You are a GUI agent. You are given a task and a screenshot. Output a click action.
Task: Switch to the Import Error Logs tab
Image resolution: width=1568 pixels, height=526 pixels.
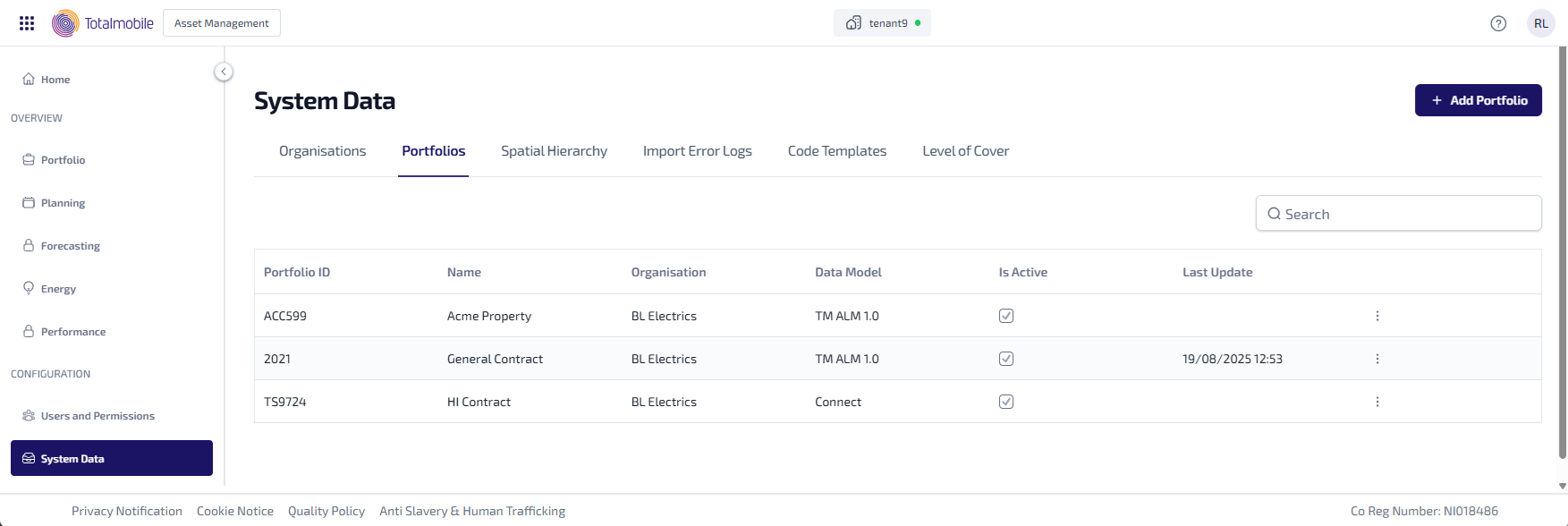(x=697, y=151)
